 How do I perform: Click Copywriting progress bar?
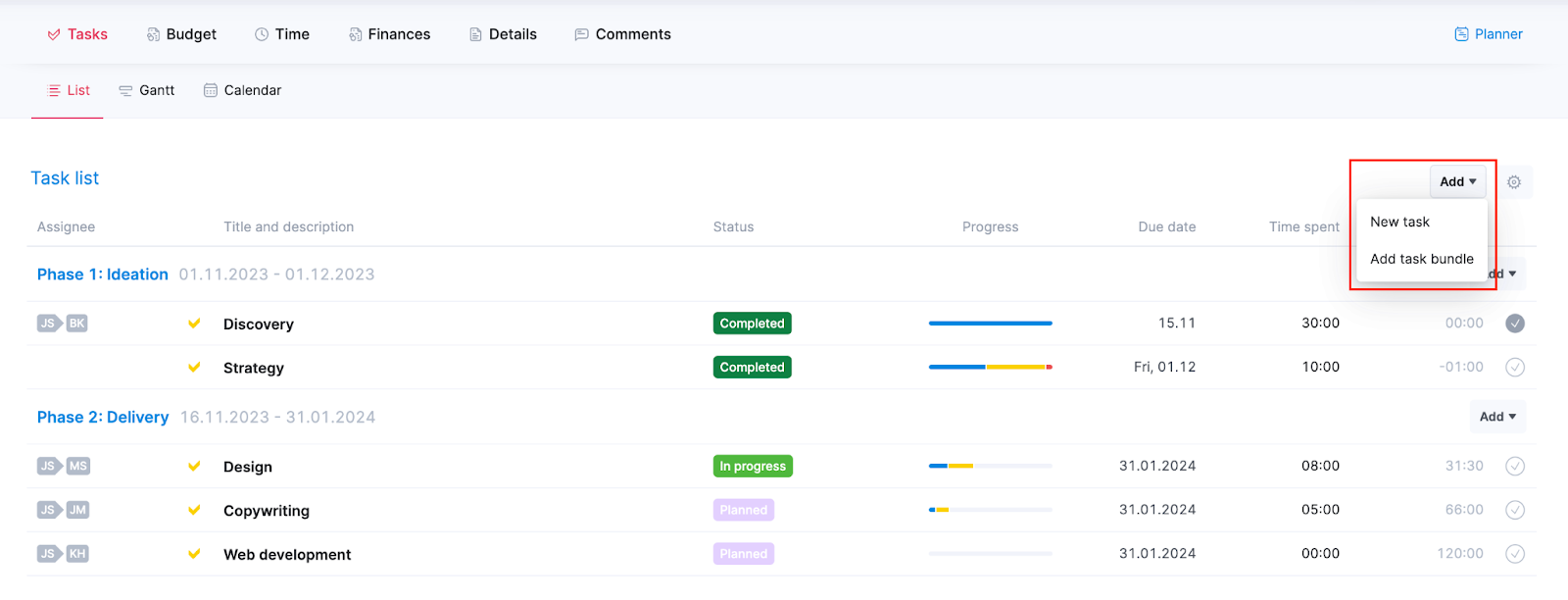pyautogui.click(x=991, y=510)
